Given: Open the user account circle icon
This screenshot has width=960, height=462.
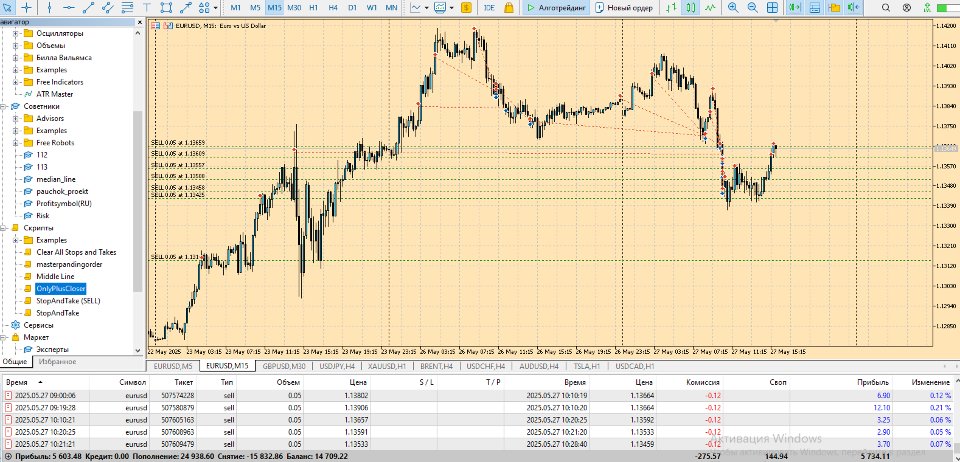Looking at the screenshot, I should (x=907, y=7).
